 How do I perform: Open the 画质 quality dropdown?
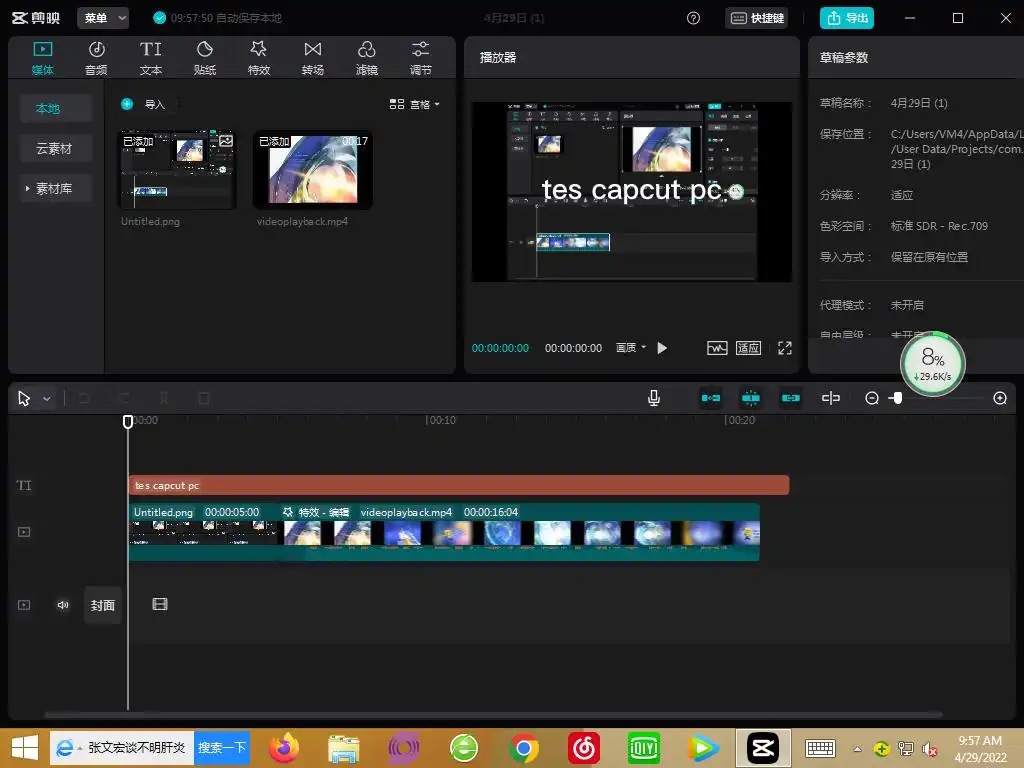(631, 347)
